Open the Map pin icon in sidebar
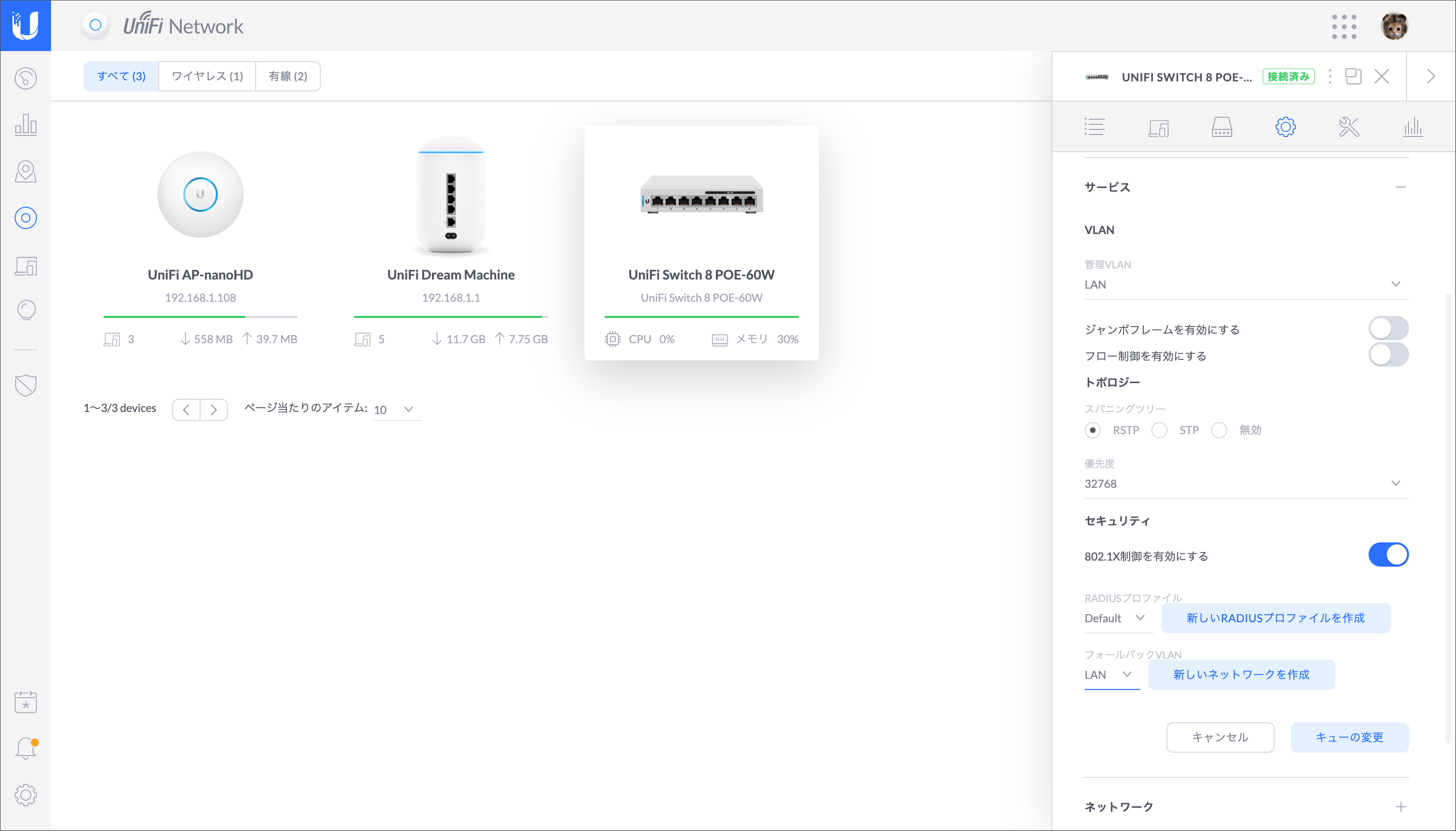The image size is (1456, 831). (x=26, y=171)
